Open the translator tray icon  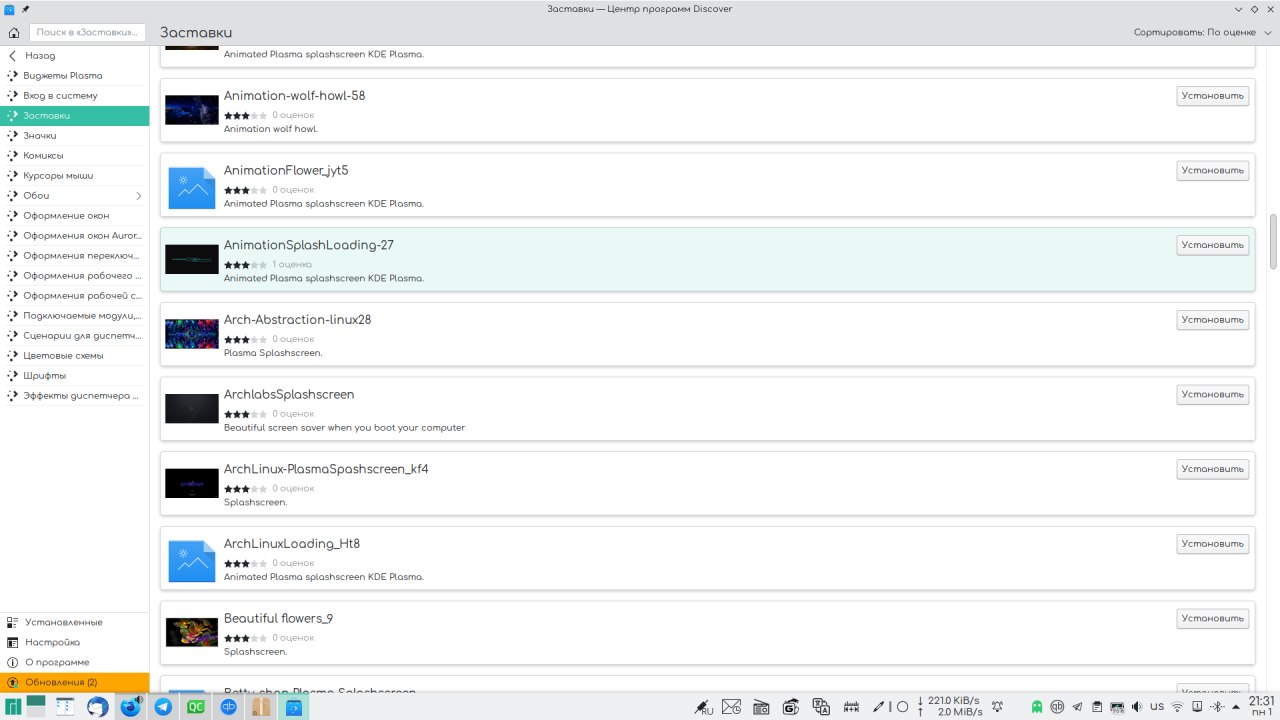(821, 706)
